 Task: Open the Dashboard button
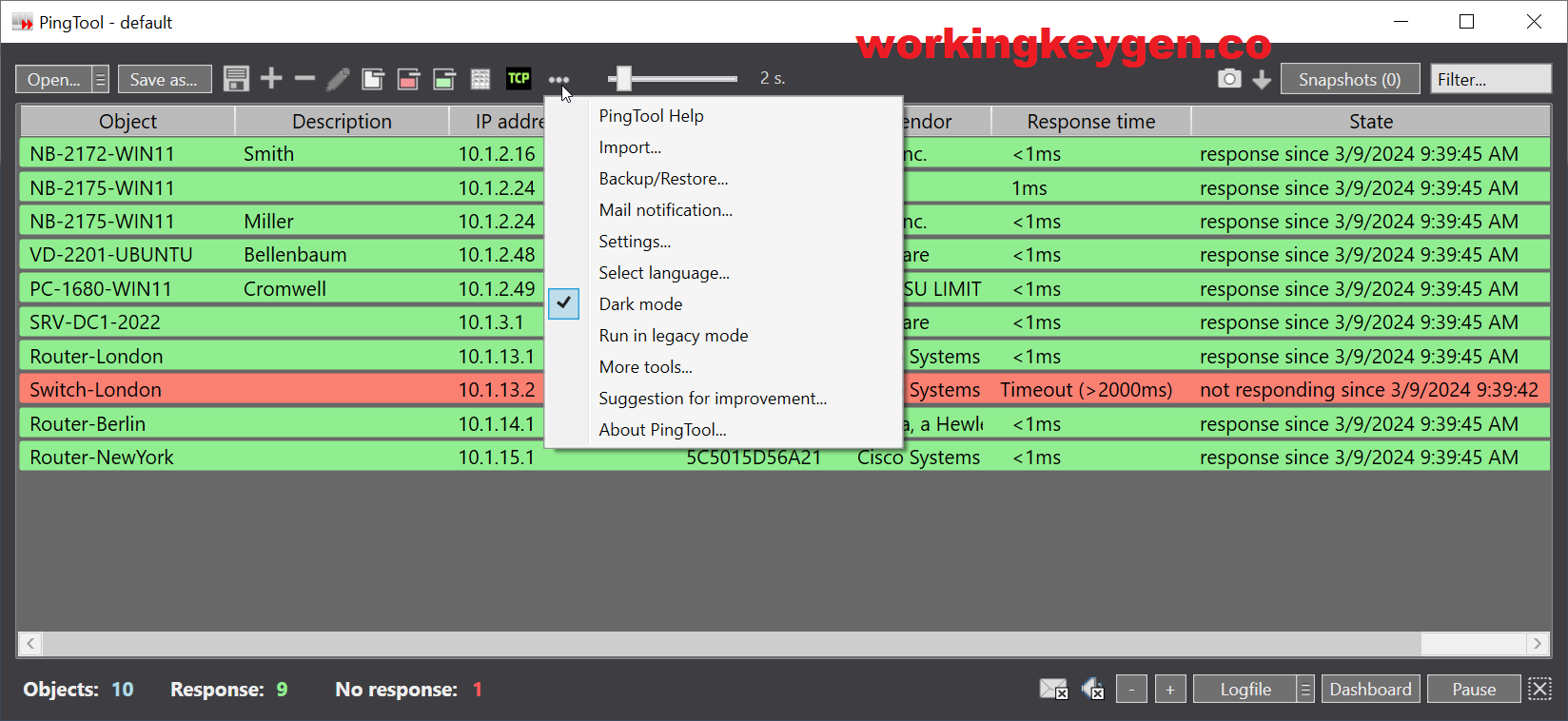(x=1370, y=689)
